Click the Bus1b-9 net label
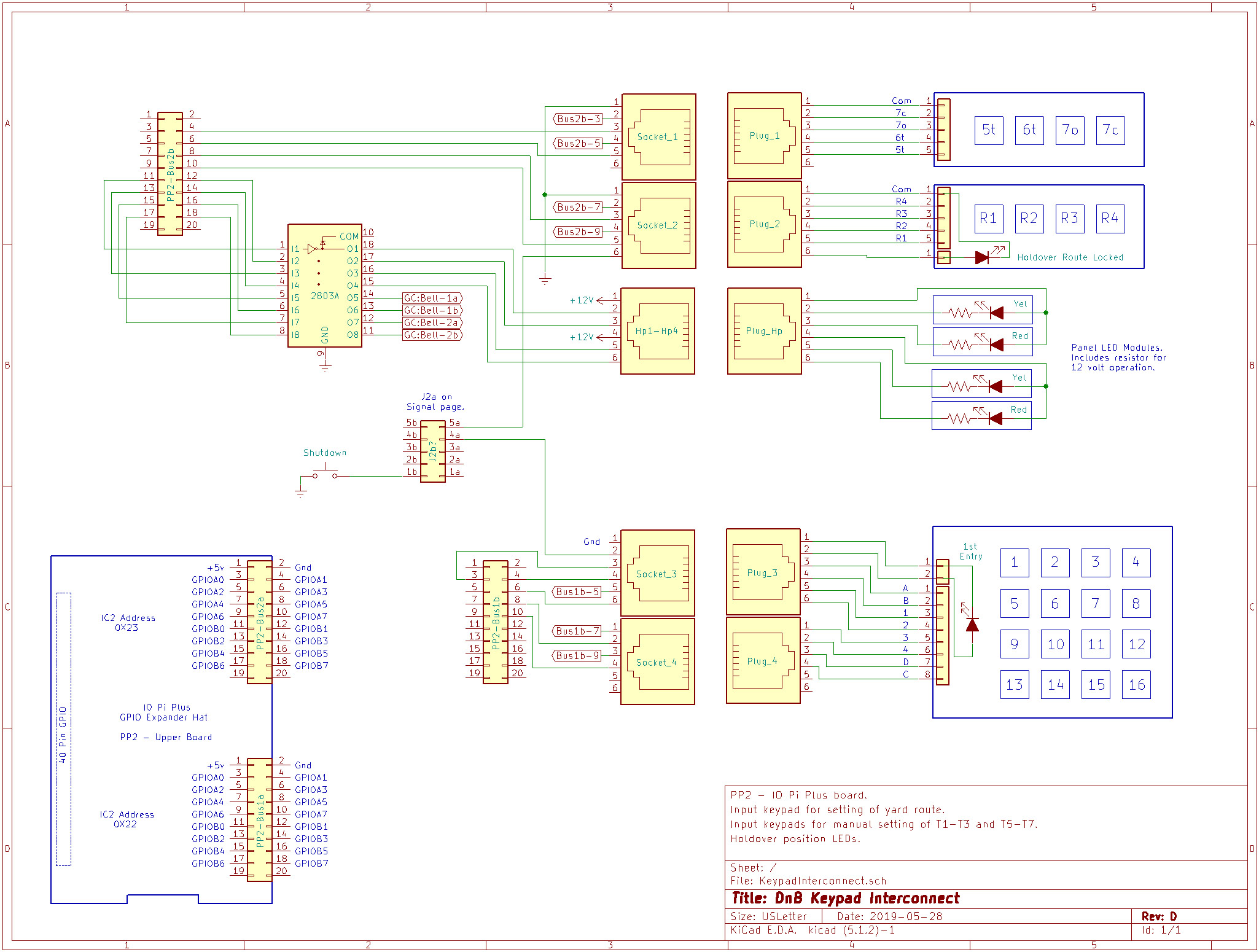1259x952 pixels. pos(577,655)
